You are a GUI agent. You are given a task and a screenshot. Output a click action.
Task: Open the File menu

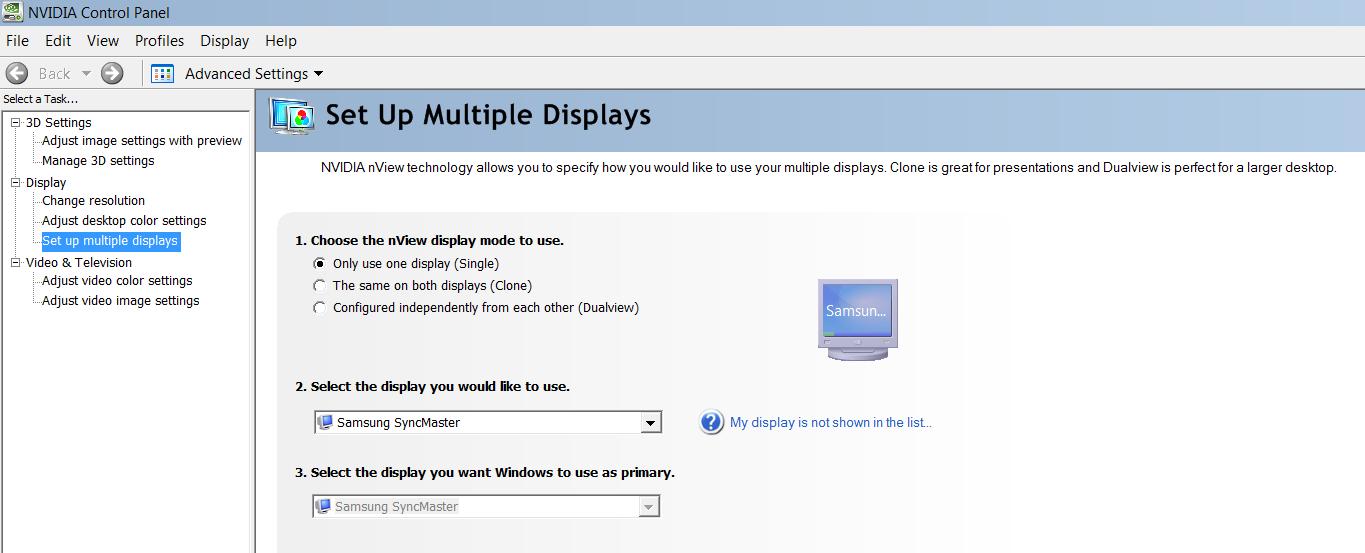point(17,41)
